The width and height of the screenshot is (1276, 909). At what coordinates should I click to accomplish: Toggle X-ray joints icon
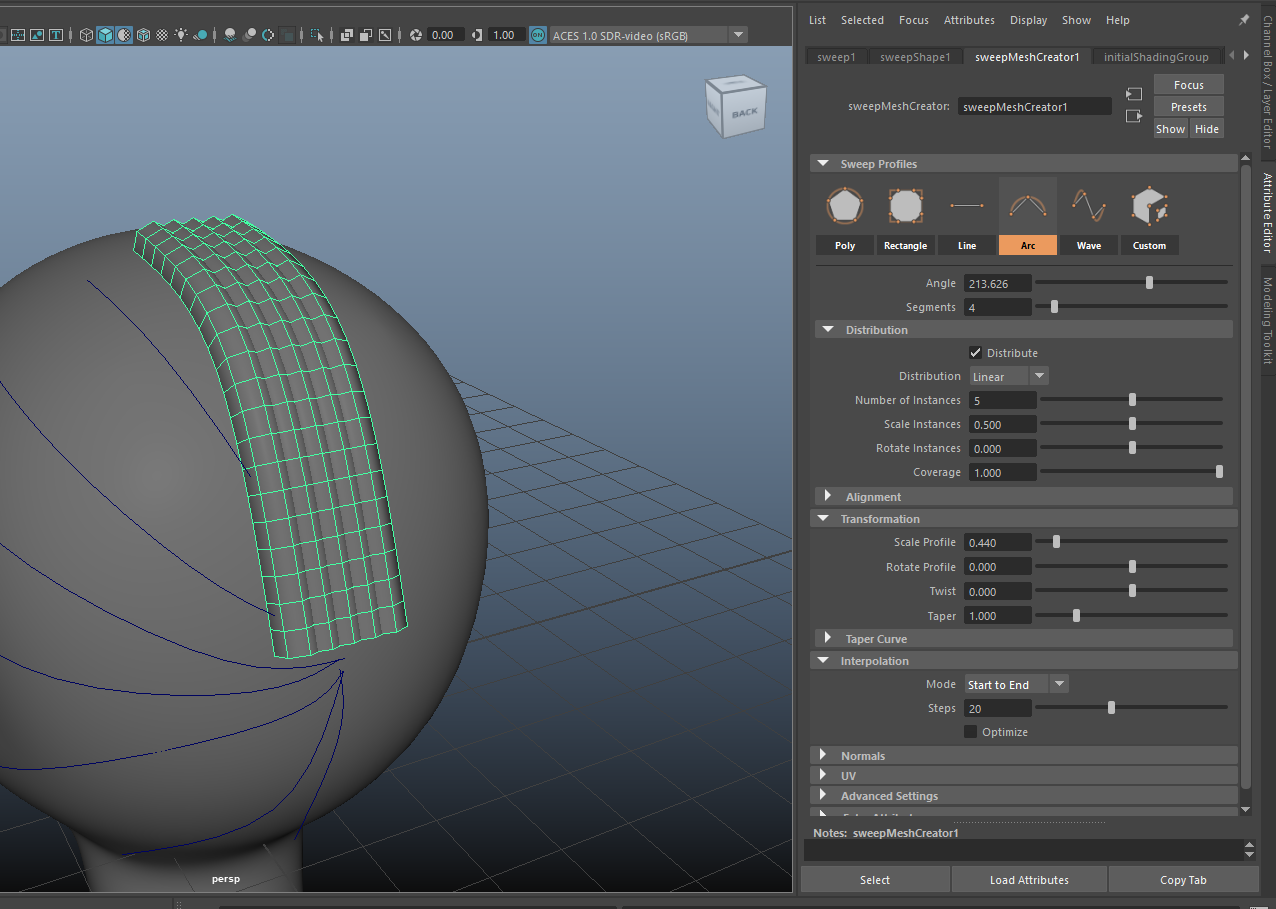click(385, 35)
